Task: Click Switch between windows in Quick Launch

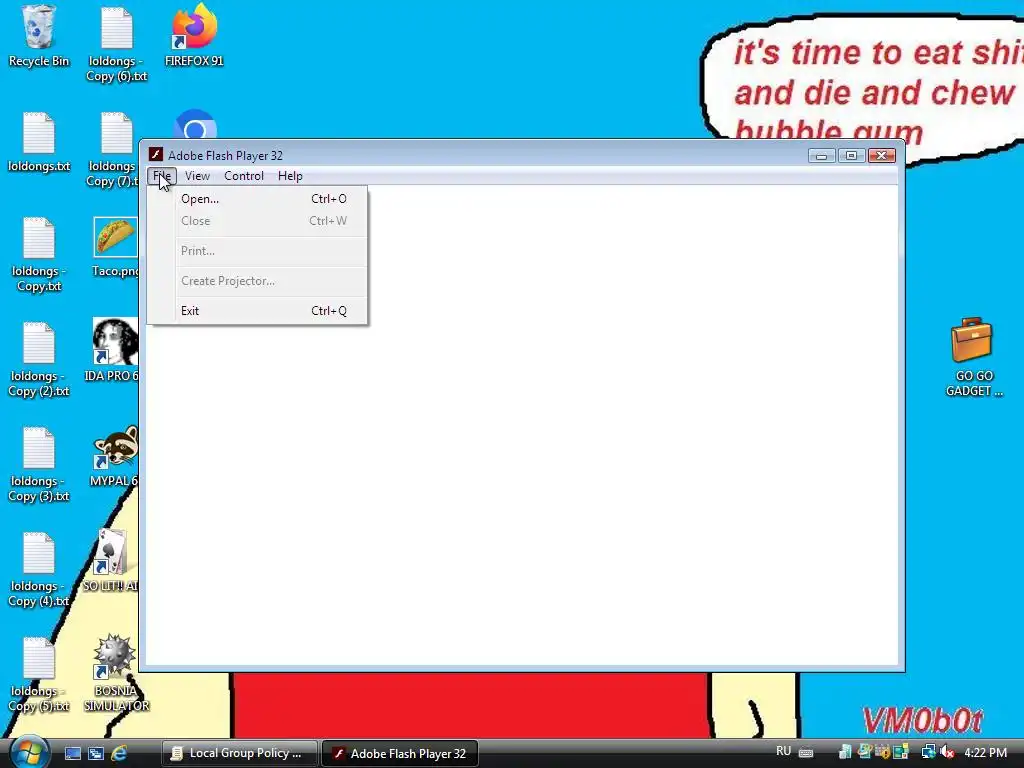Action: (96, 753)
